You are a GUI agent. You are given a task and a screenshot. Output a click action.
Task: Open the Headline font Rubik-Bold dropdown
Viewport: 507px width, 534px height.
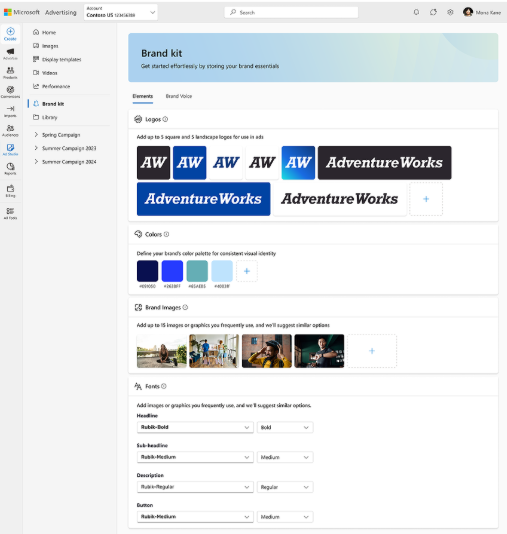[x=195, y=427]
